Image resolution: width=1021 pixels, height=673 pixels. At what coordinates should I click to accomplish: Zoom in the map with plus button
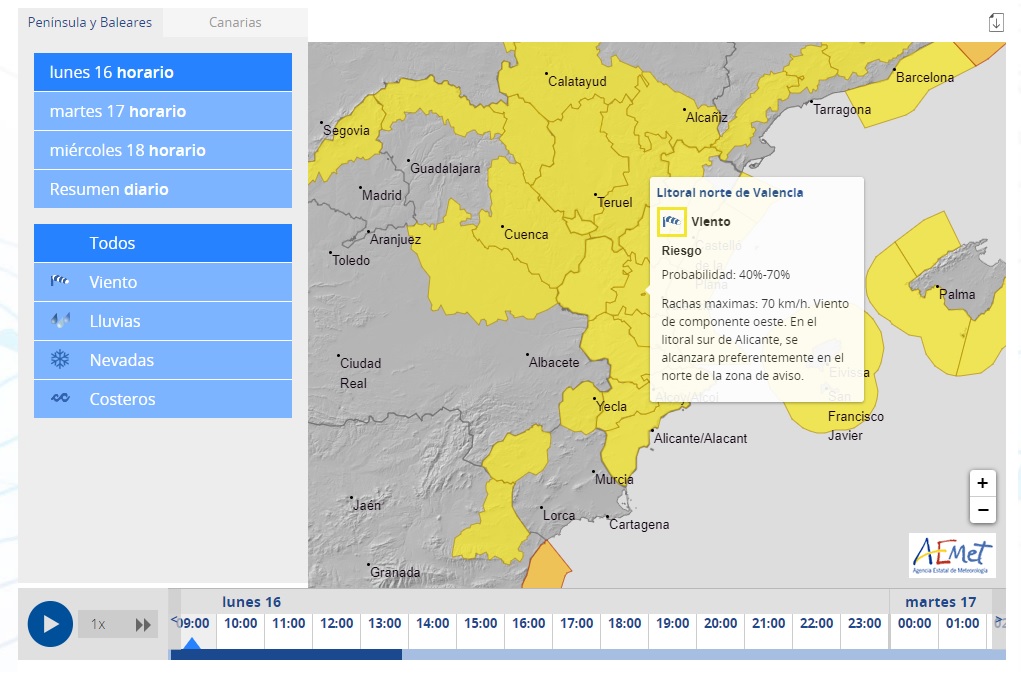[982, 483]
